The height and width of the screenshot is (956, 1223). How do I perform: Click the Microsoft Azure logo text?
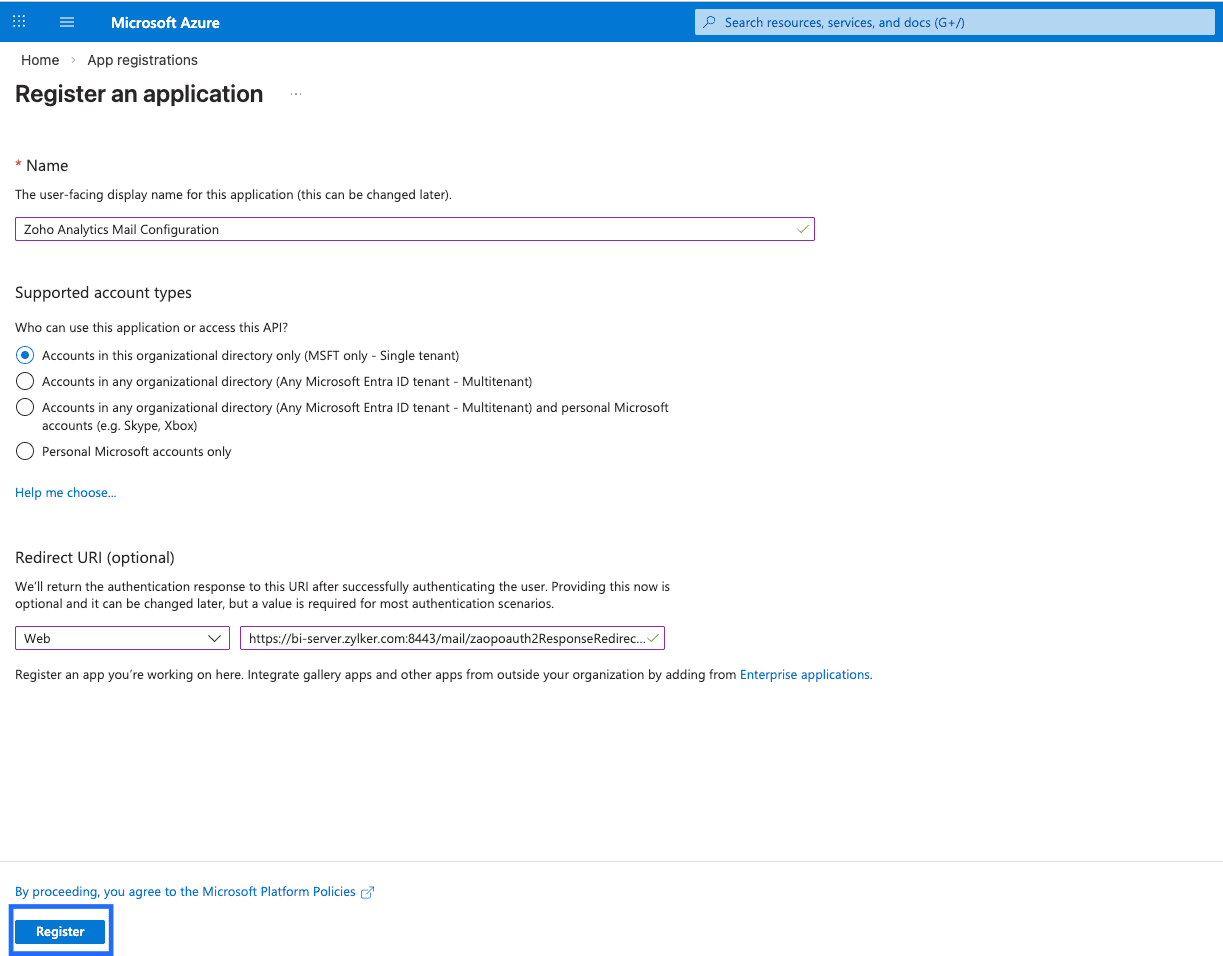tap(165, 22)
